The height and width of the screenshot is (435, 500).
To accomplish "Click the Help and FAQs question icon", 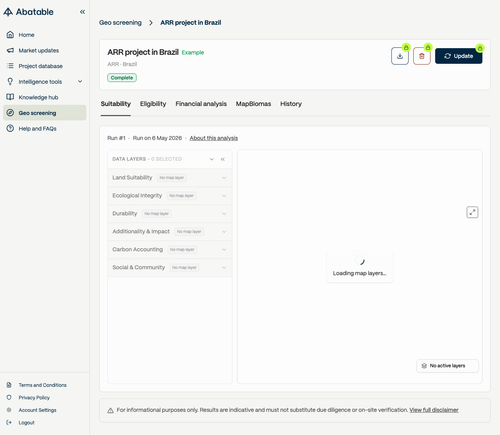I will (10, 128).
